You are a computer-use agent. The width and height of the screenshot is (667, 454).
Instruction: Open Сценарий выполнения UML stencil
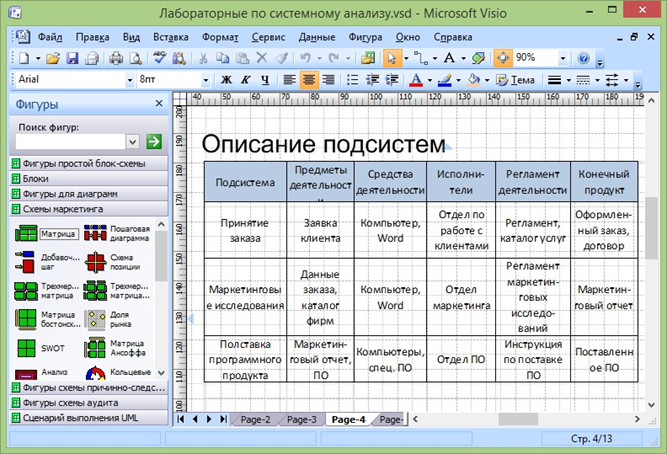tap(88, 418)
